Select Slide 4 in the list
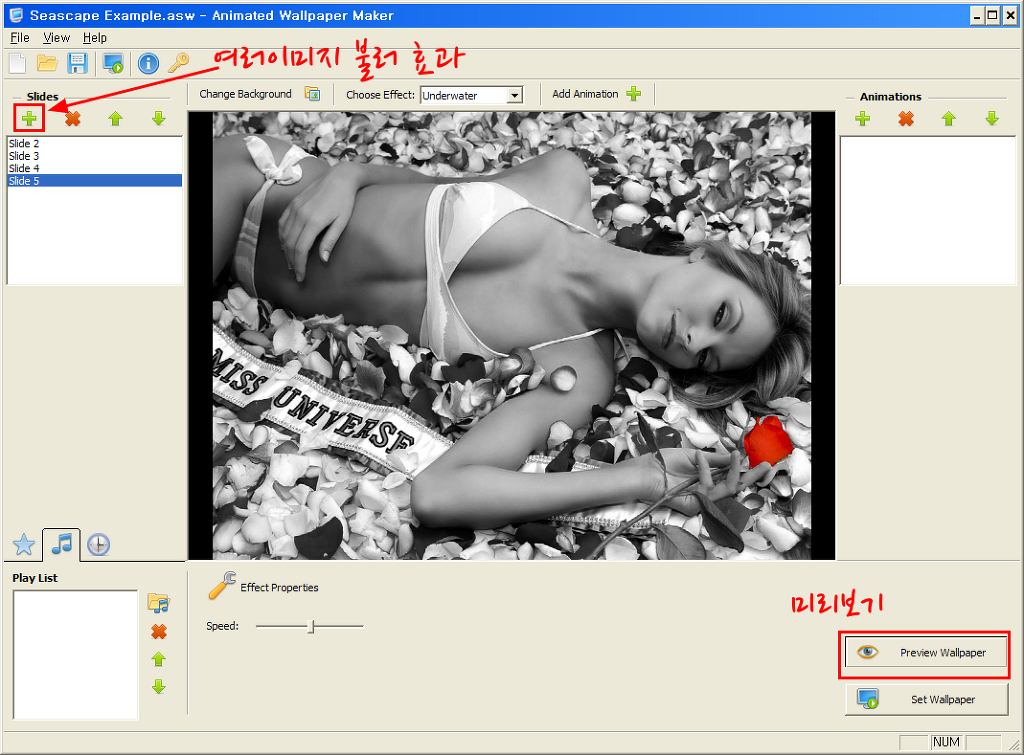Image resolution: width=1024 pixels, height=755 pixels. coord(94,169)
